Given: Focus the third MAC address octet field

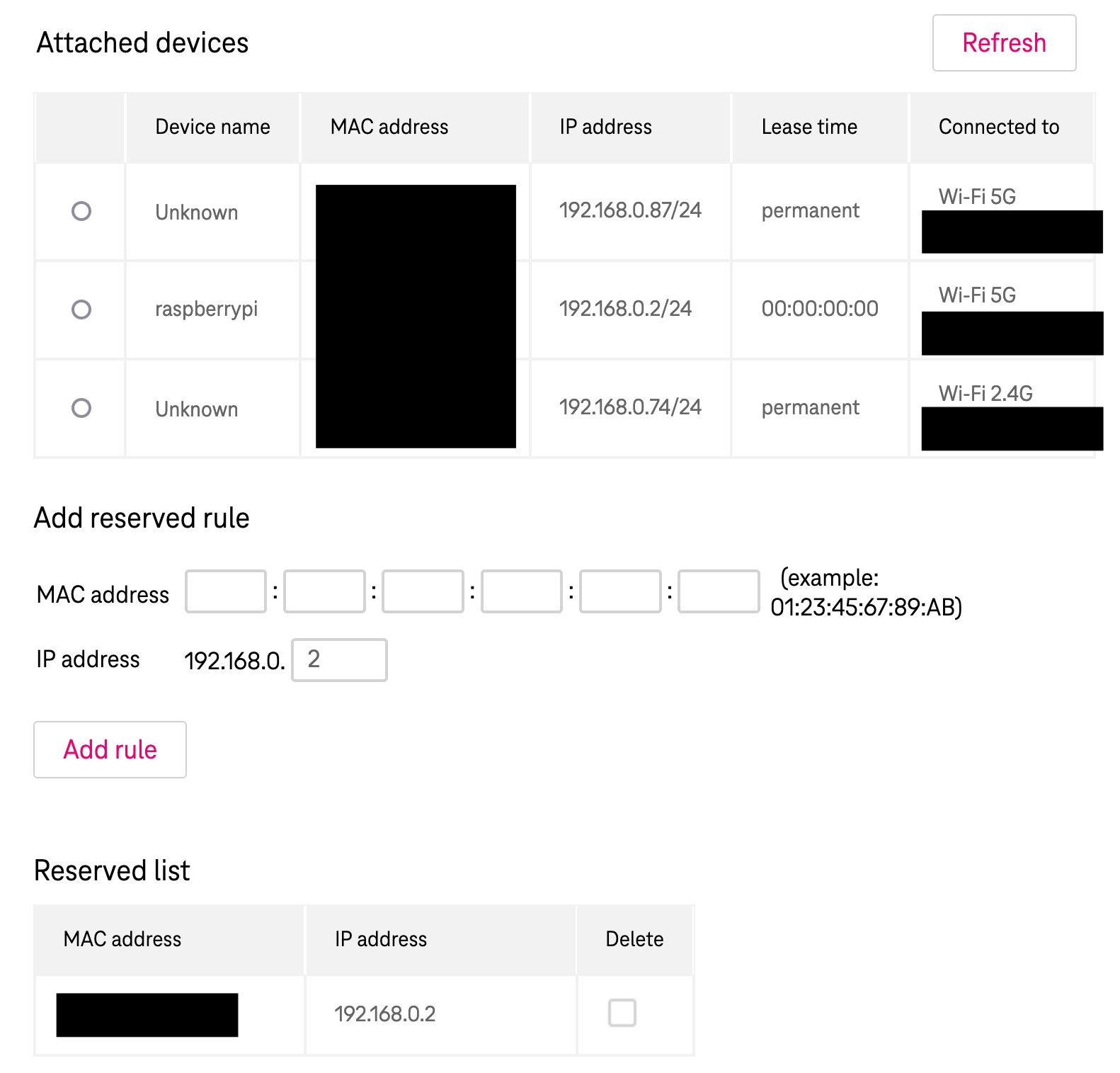Looking at the screenshot, I should [x=423, y=591].
